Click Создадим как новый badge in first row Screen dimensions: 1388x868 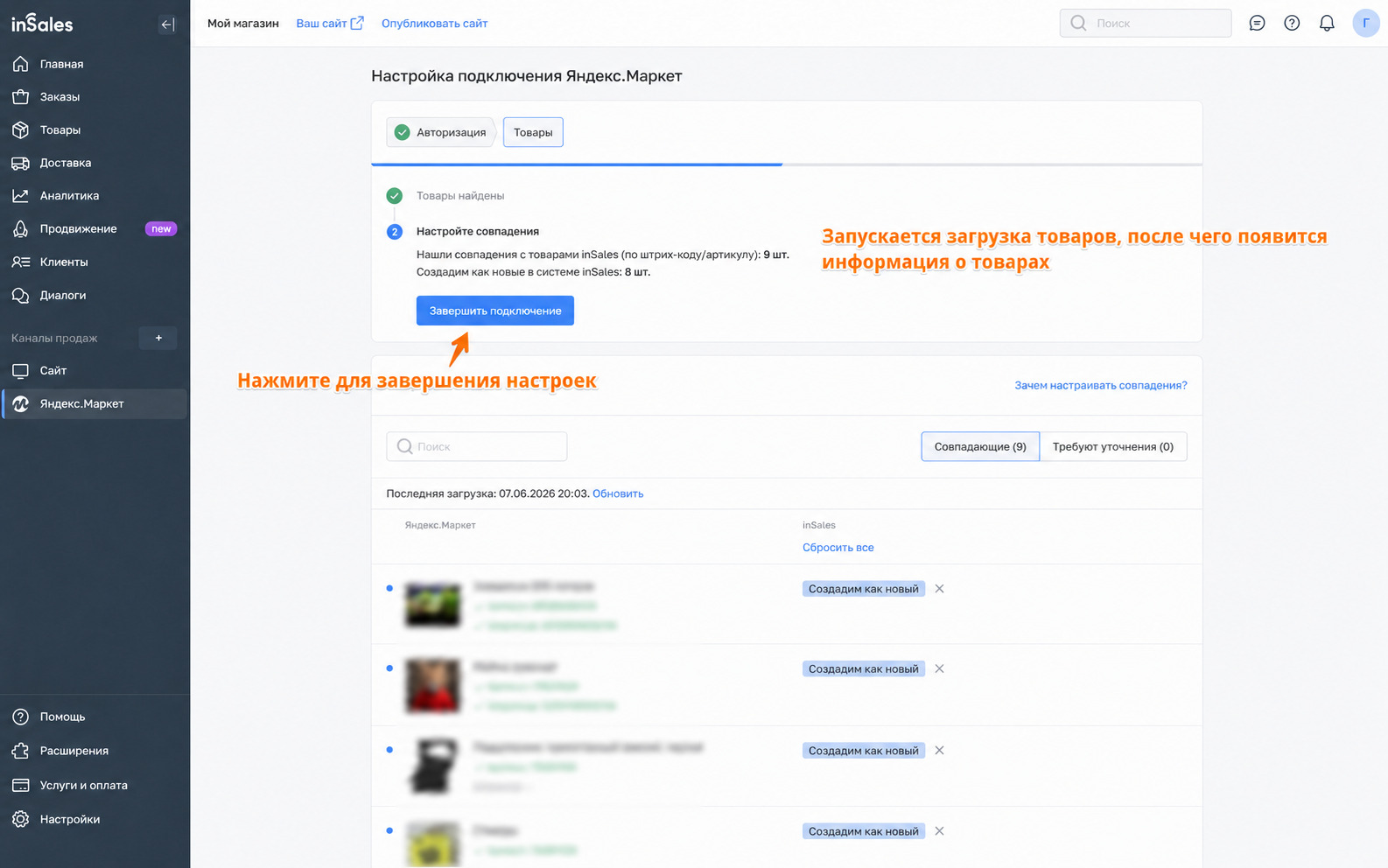[x=864, y=589]
